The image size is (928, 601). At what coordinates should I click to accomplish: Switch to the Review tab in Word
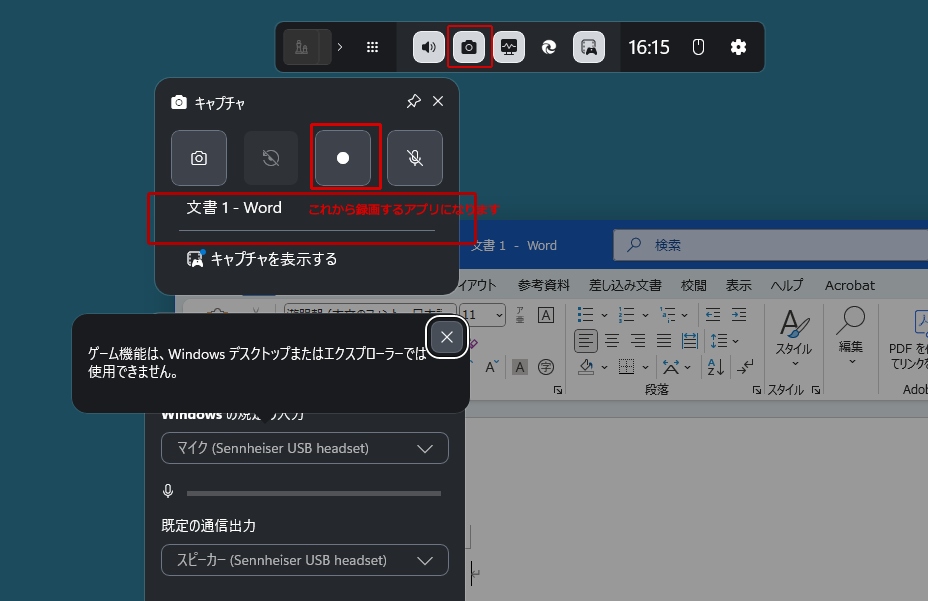[x=694, y=285]
